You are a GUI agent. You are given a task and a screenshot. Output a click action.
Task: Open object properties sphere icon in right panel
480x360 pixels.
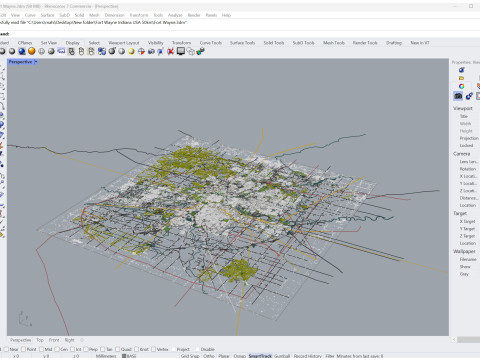pos(461,70)
